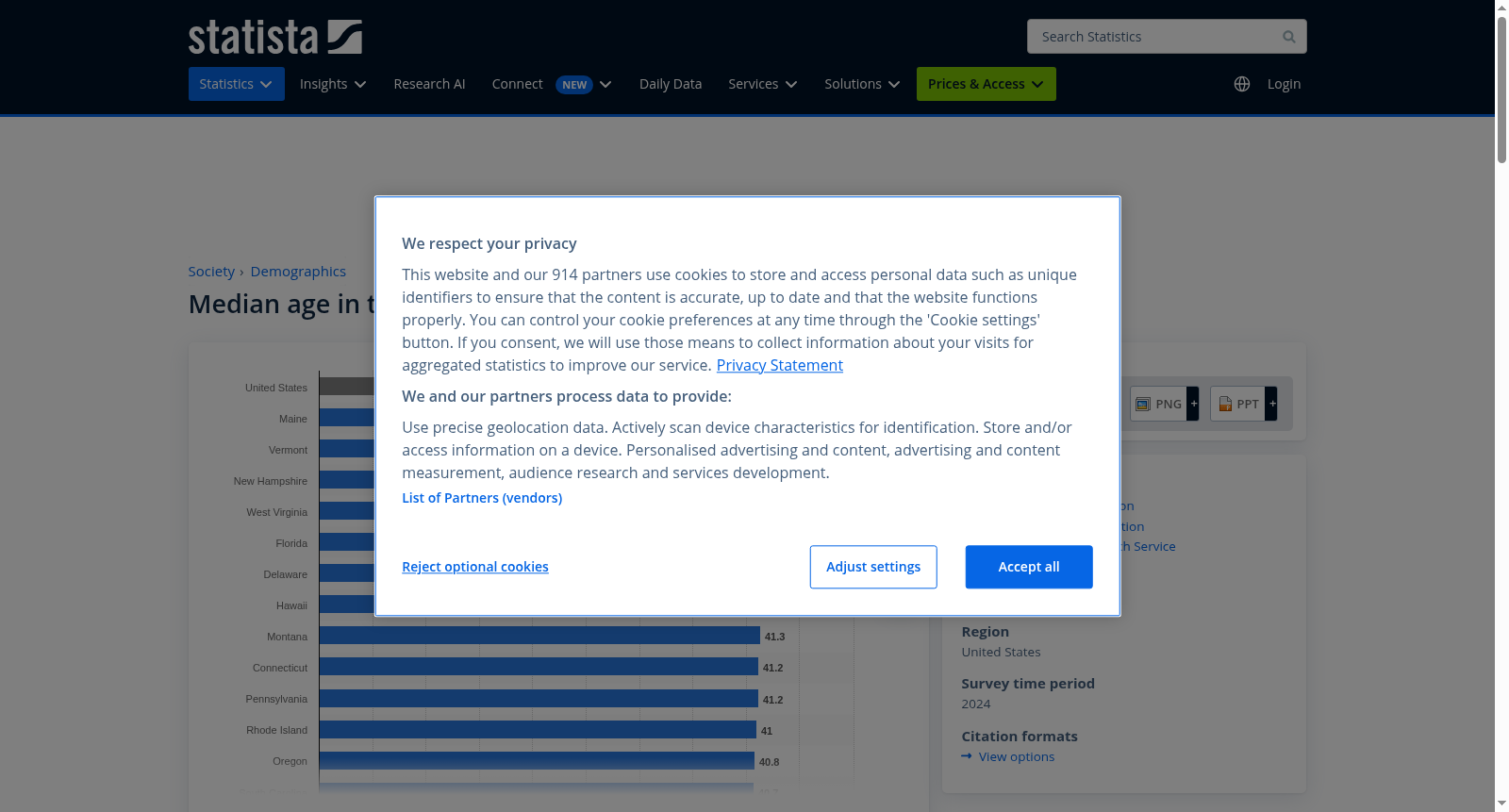Click the plus next to PPT
The image size is (1509, 812).
pyautogui.click(x=1272, y=404)
